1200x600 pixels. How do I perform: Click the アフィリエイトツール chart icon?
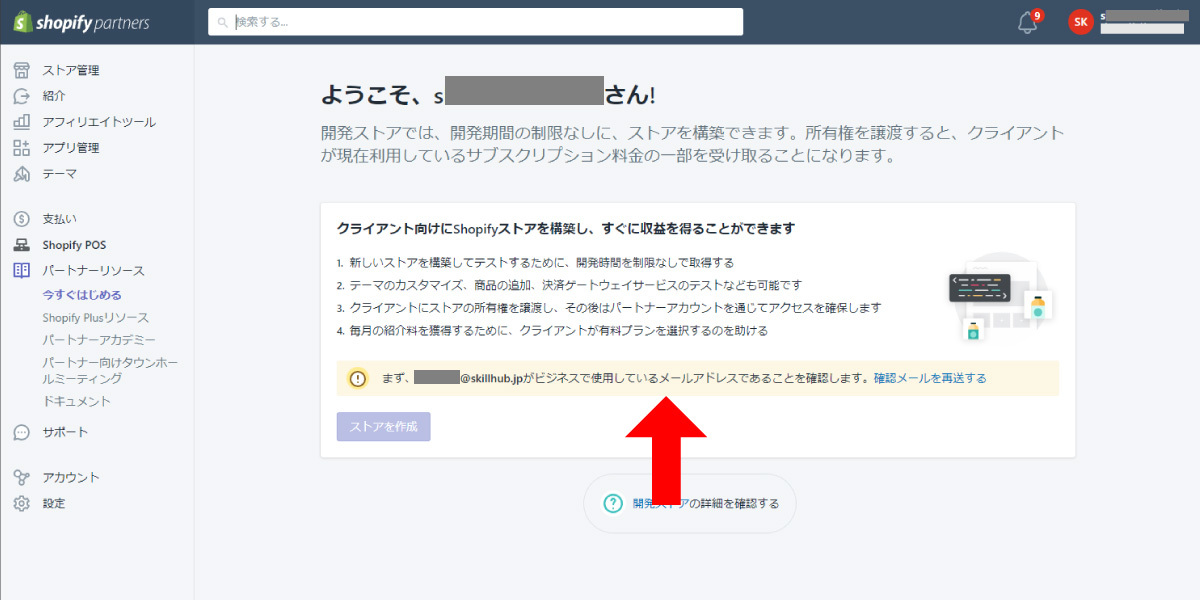click(x=22, y=122)
